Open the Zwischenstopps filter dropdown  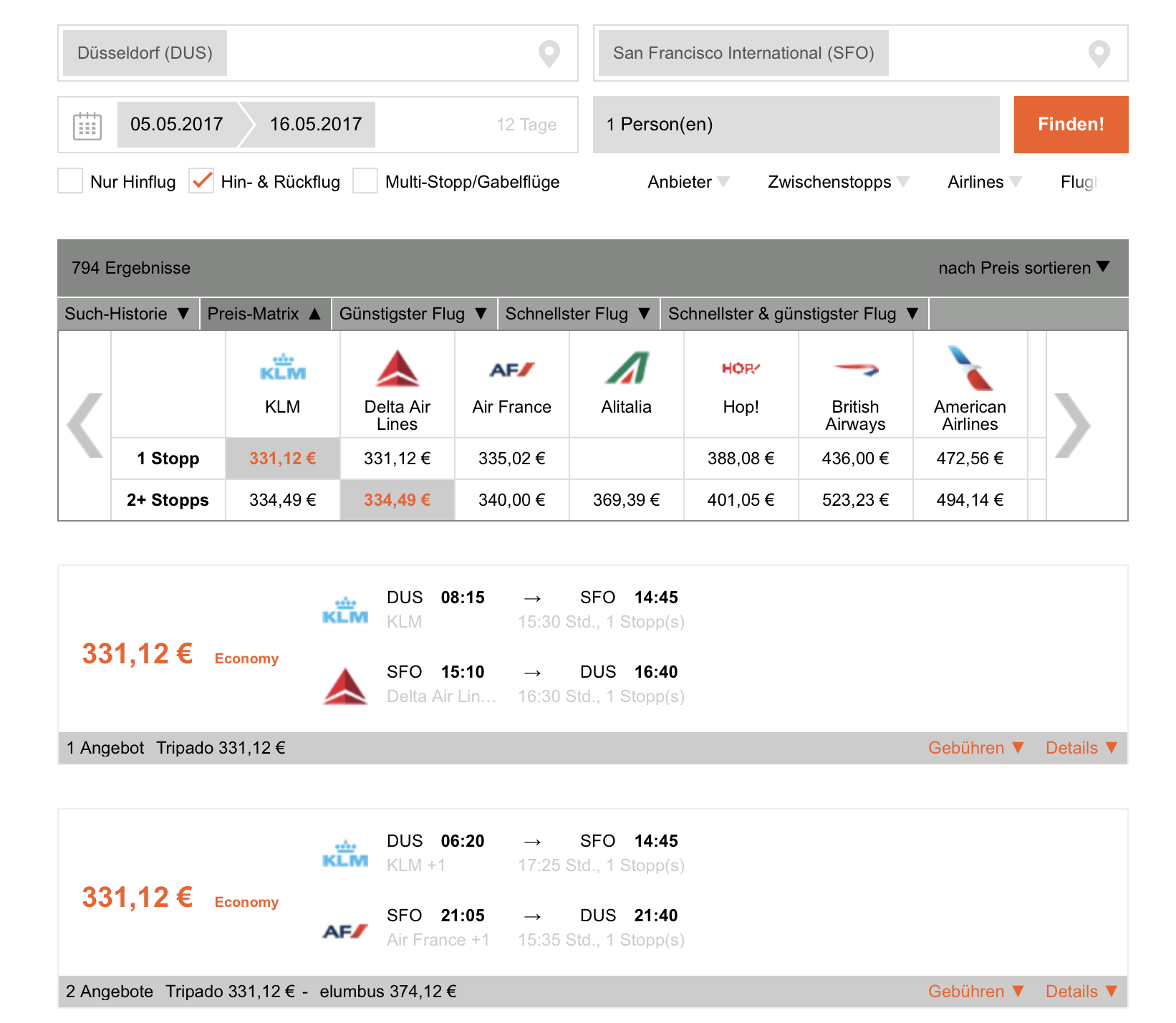tap(838, 182)
